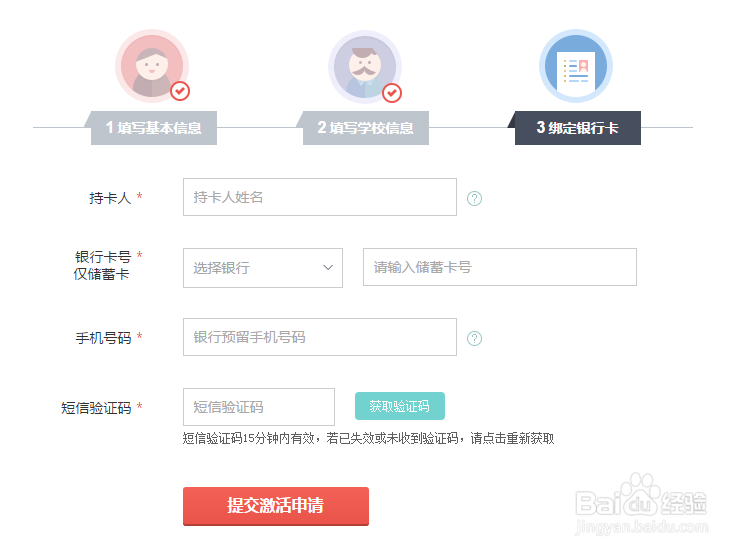This screenshot has height=553, width=750.
Task: Select step tab 3 绑定银行卡
Action: (577, 128)
